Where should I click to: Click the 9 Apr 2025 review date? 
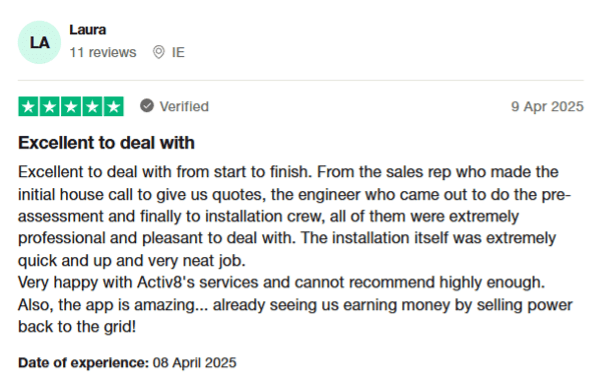click(547, 106)
